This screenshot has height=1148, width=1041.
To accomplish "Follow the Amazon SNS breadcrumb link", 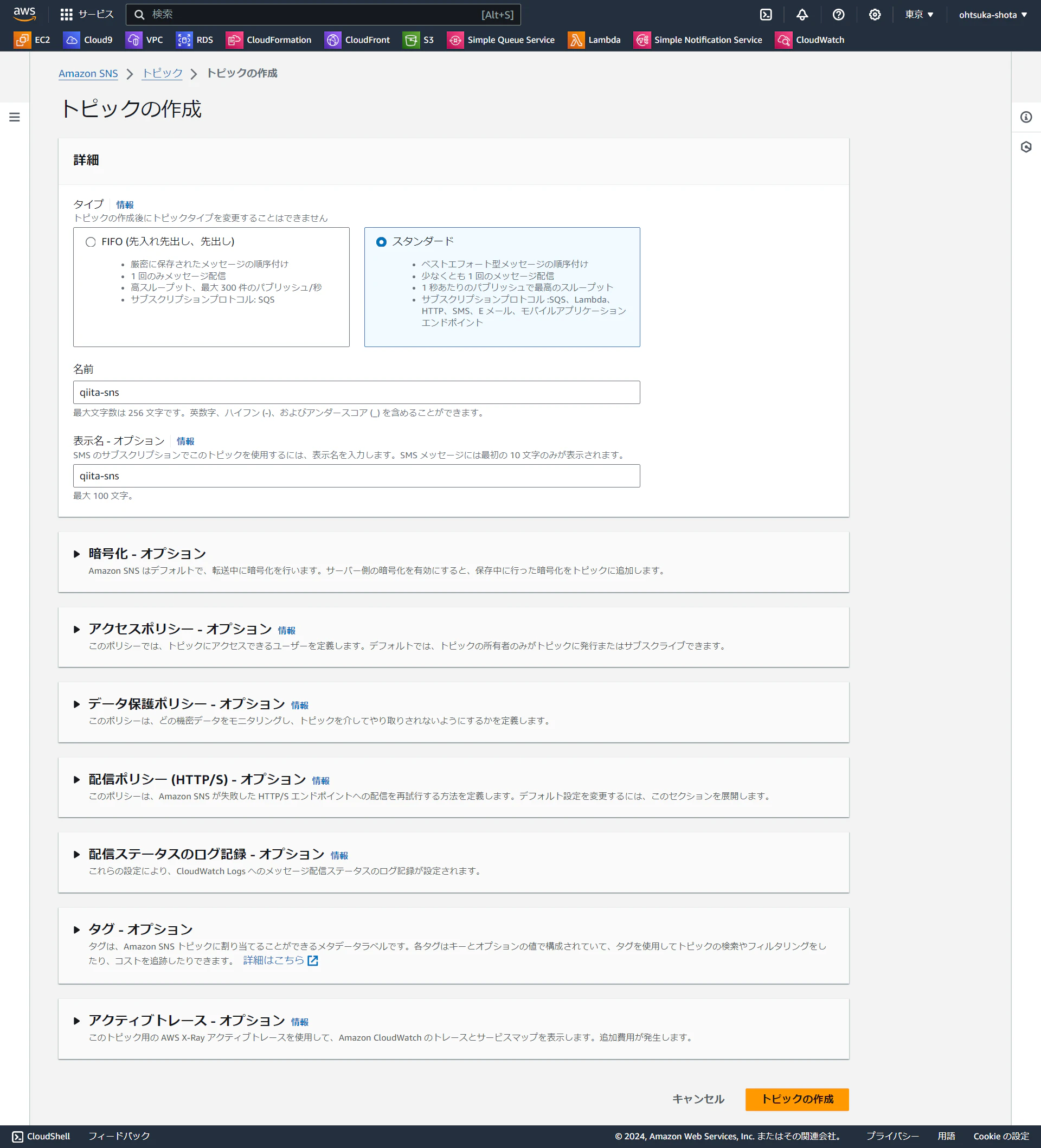I will (88, 73).
